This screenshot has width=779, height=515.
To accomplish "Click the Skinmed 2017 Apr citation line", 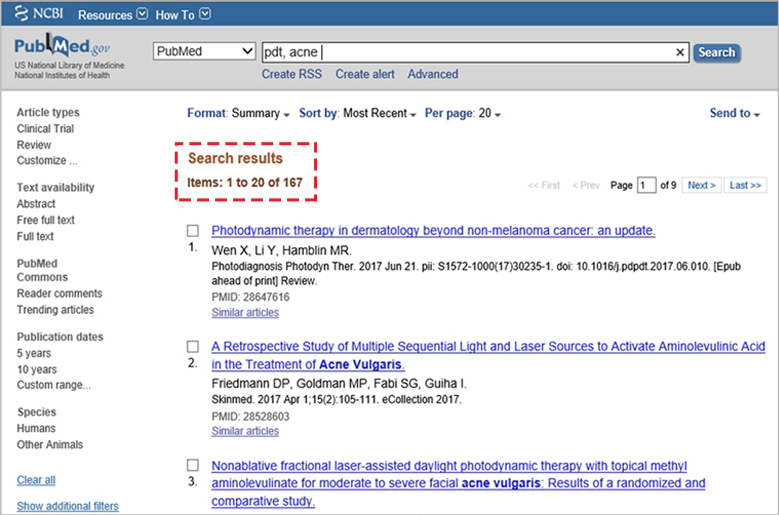I will pos(336,399).
